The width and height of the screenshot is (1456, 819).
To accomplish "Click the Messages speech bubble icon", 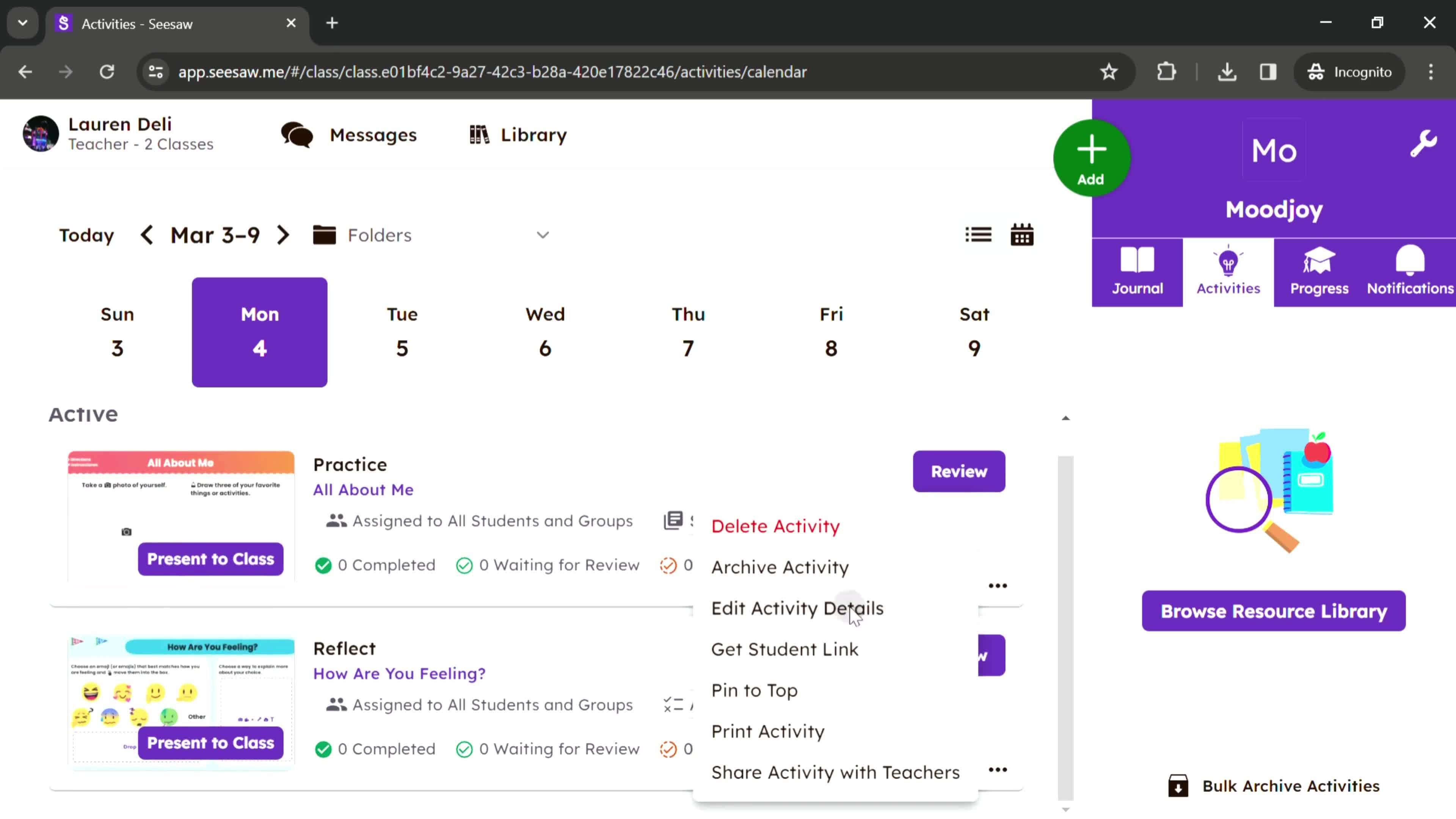I will (297, 134).
